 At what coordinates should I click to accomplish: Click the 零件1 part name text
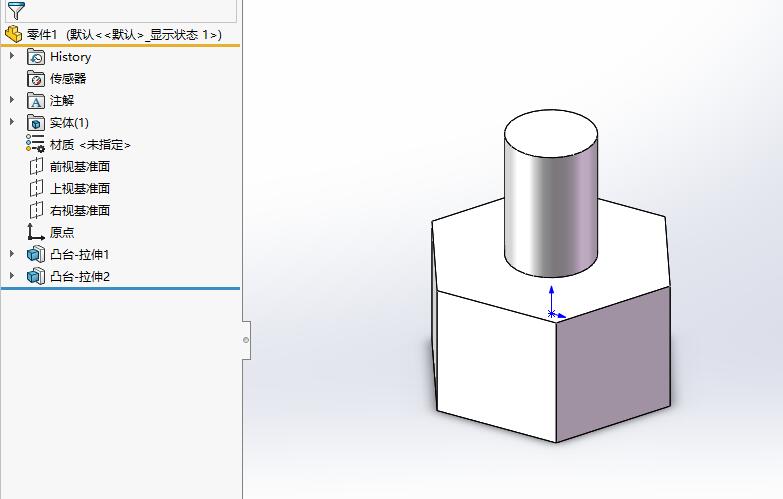[x=41, y=34]
